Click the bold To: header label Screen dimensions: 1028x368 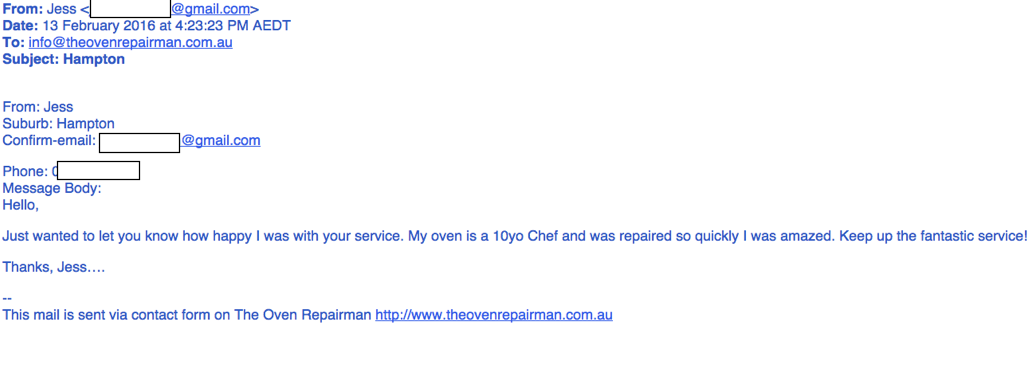pos(14,43)
